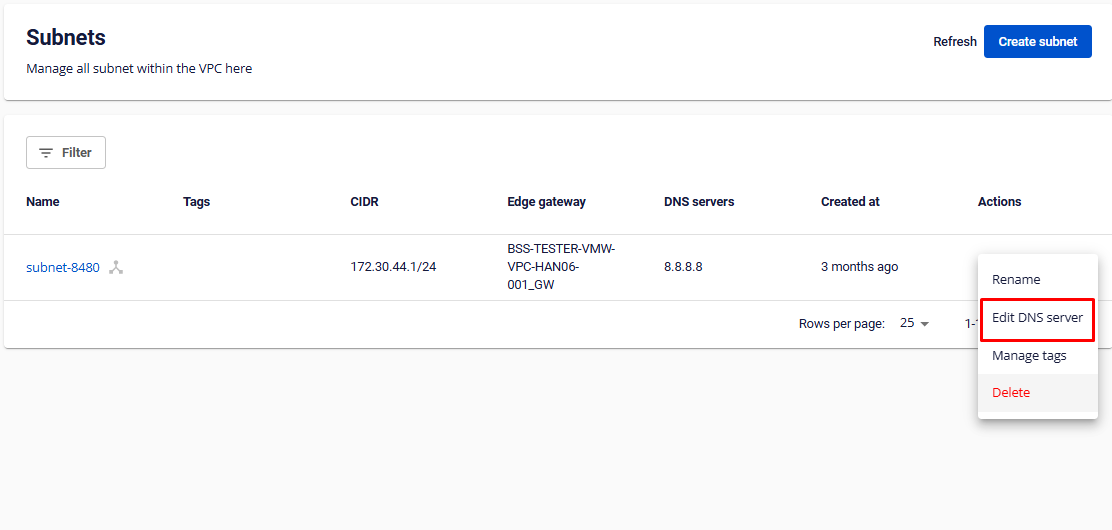Click the DNS servers column header
1112x530 pixels.
pyautogui.click(x=699, y=202)
